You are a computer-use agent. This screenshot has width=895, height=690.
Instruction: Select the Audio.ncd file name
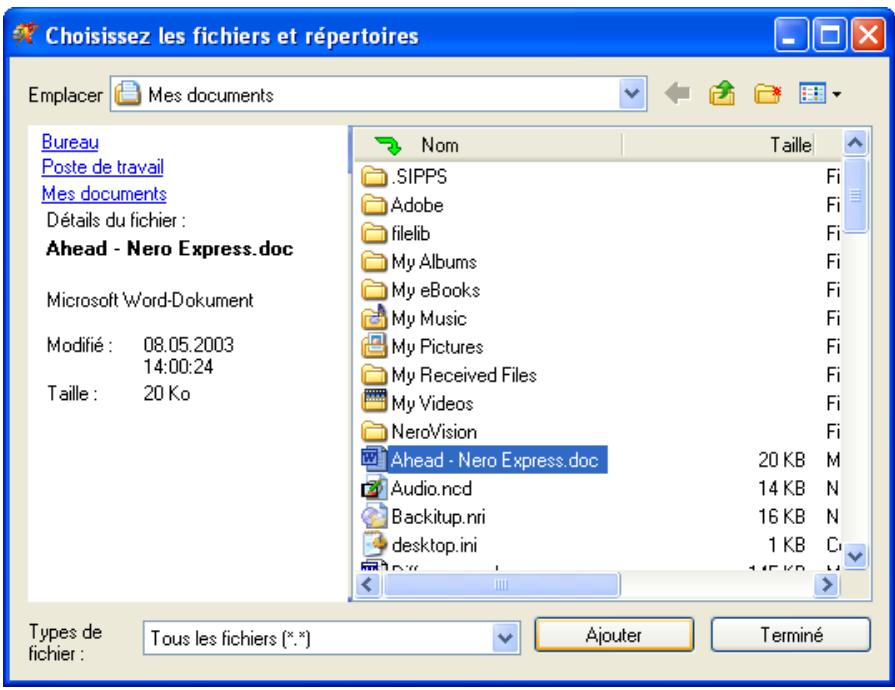432,488
